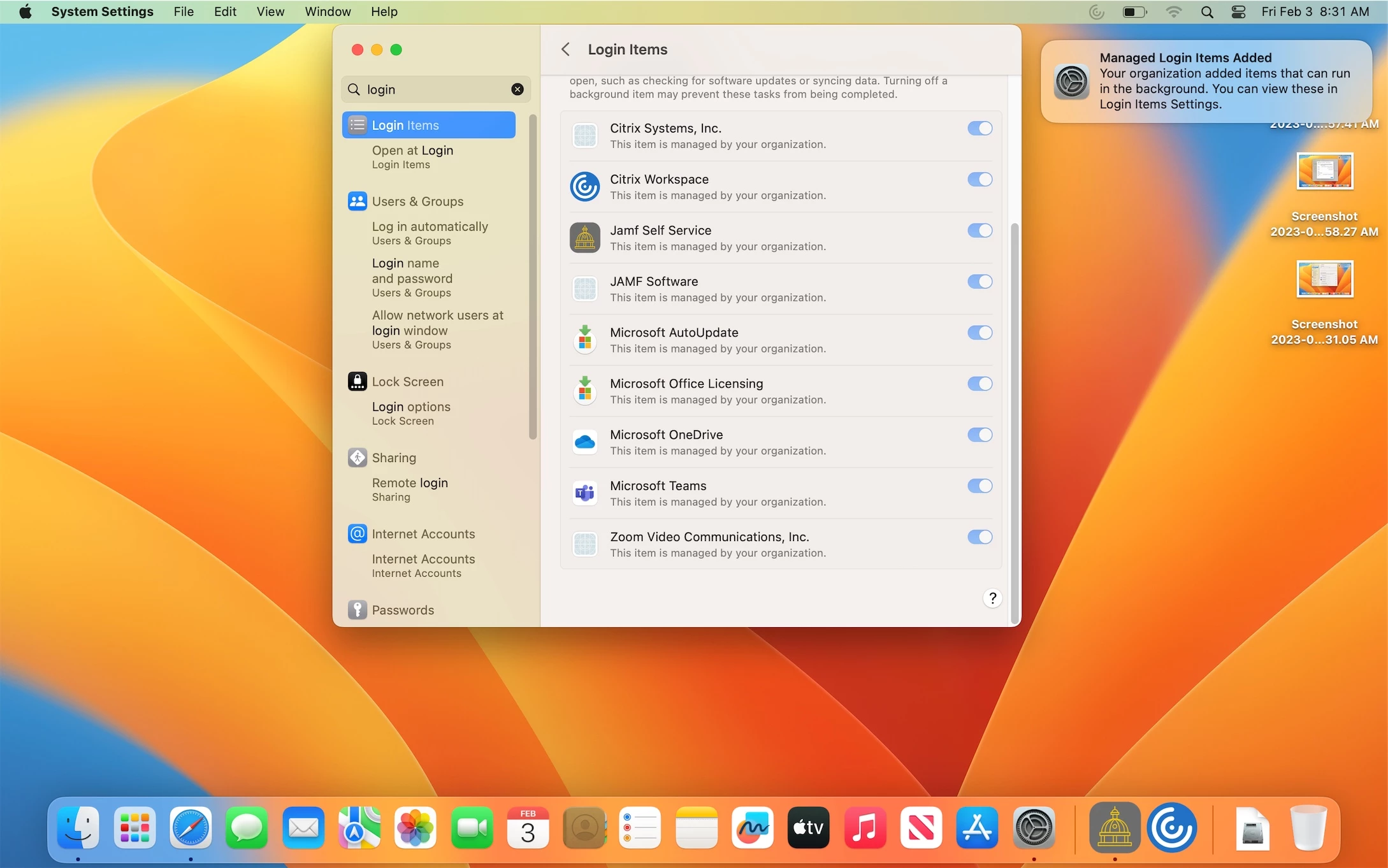Viewport: 1388px width, 868px height.
Task: Disable Microsoft AutoUpdate background item
Action: coord(980,333)
